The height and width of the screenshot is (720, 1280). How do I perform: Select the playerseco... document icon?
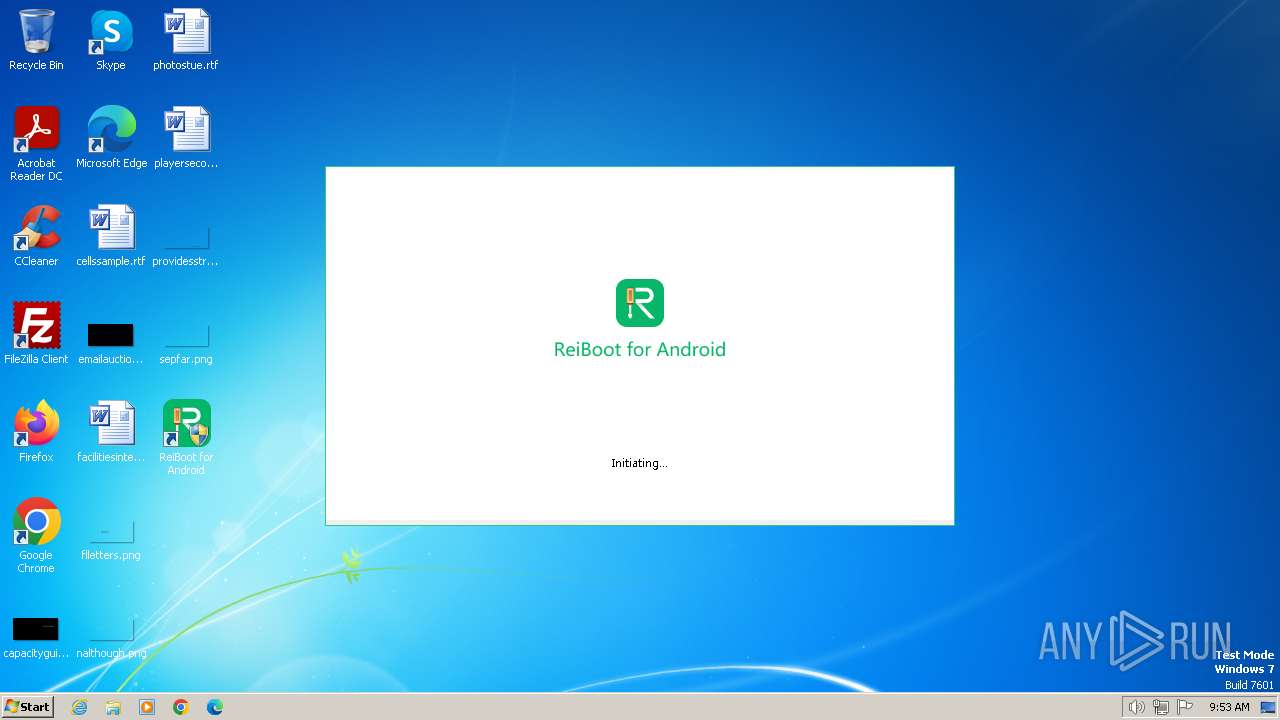pyautogui.click(x=186, y=138)
